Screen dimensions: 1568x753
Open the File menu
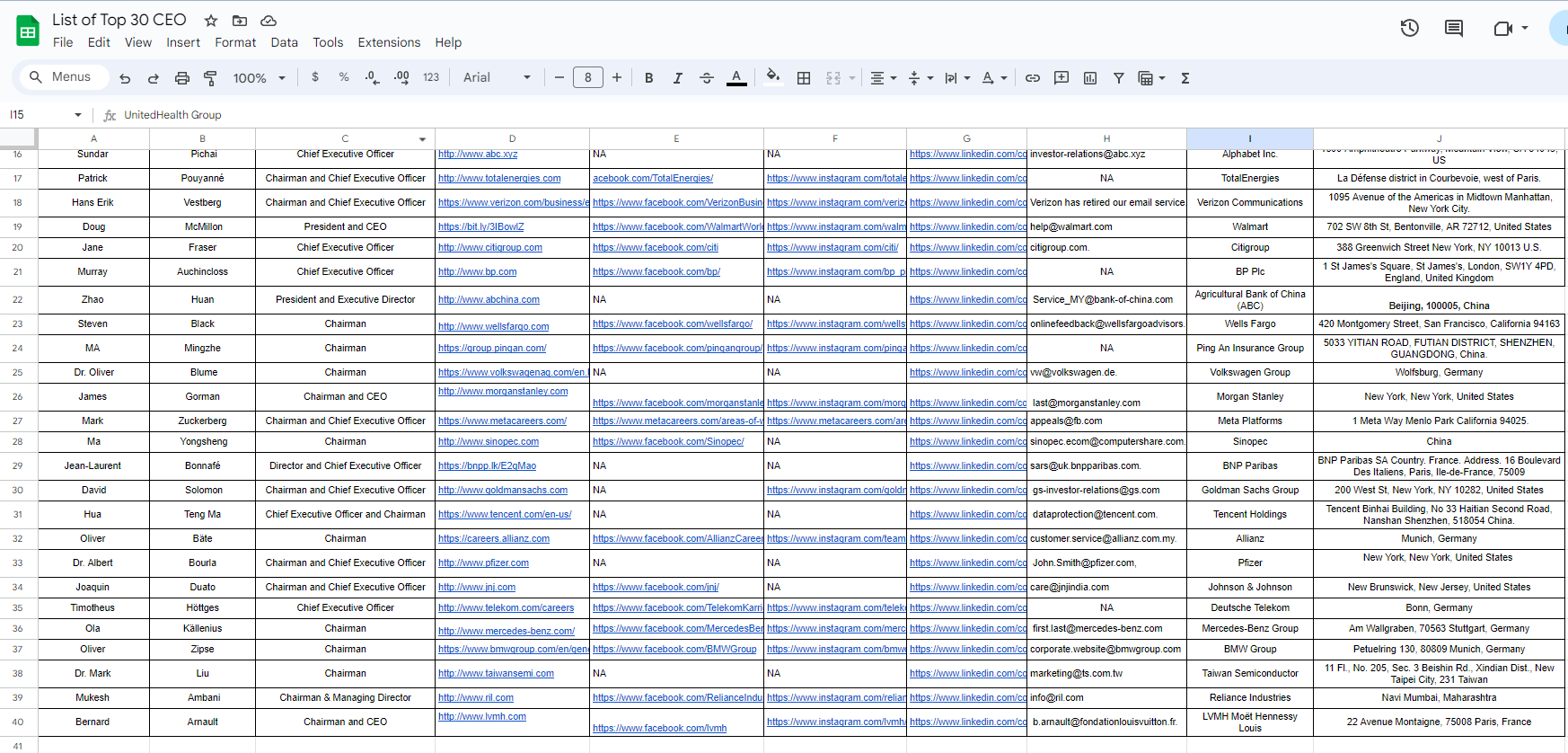[x=63, y=42]
